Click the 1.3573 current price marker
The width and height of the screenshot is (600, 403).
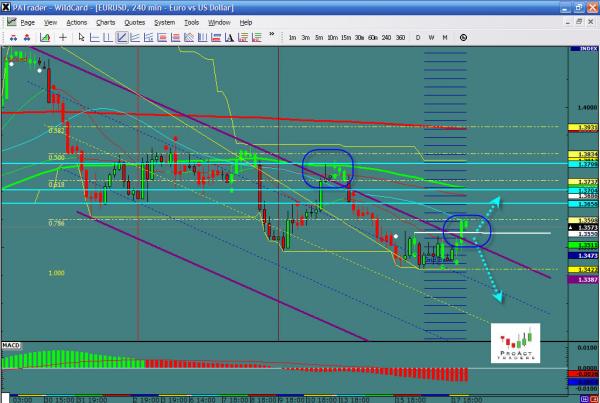click(584, 227)
